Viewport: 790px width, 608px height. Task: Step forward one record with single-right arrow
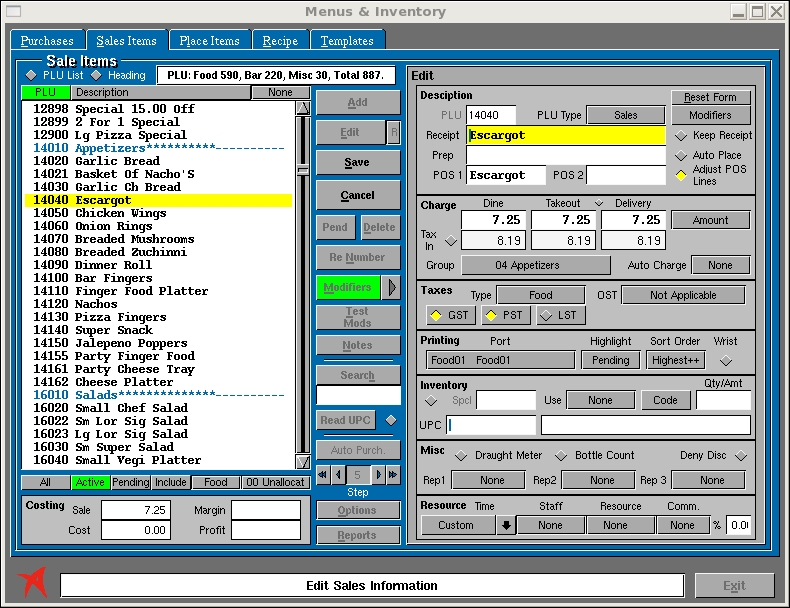click(x=379, y=475)
